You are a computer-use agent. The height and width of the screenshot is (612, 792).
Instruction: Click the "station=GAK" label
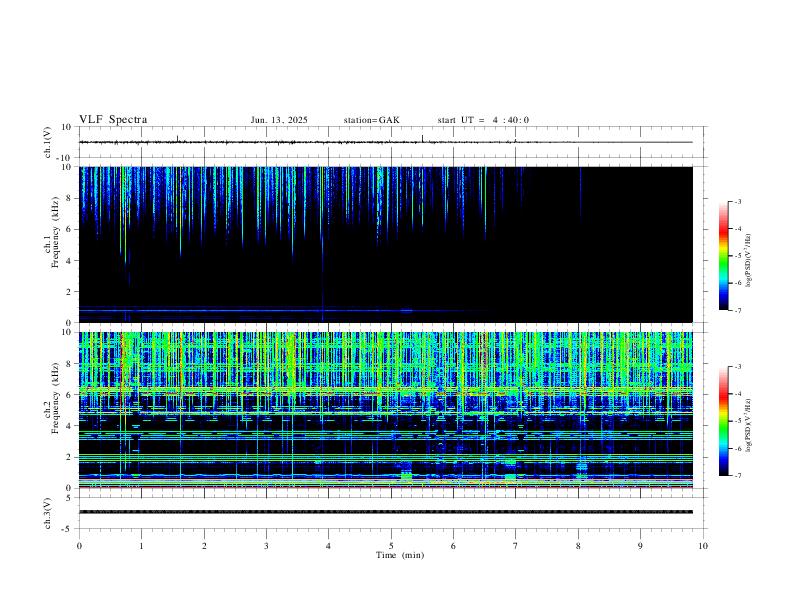(x=371, y=120)
